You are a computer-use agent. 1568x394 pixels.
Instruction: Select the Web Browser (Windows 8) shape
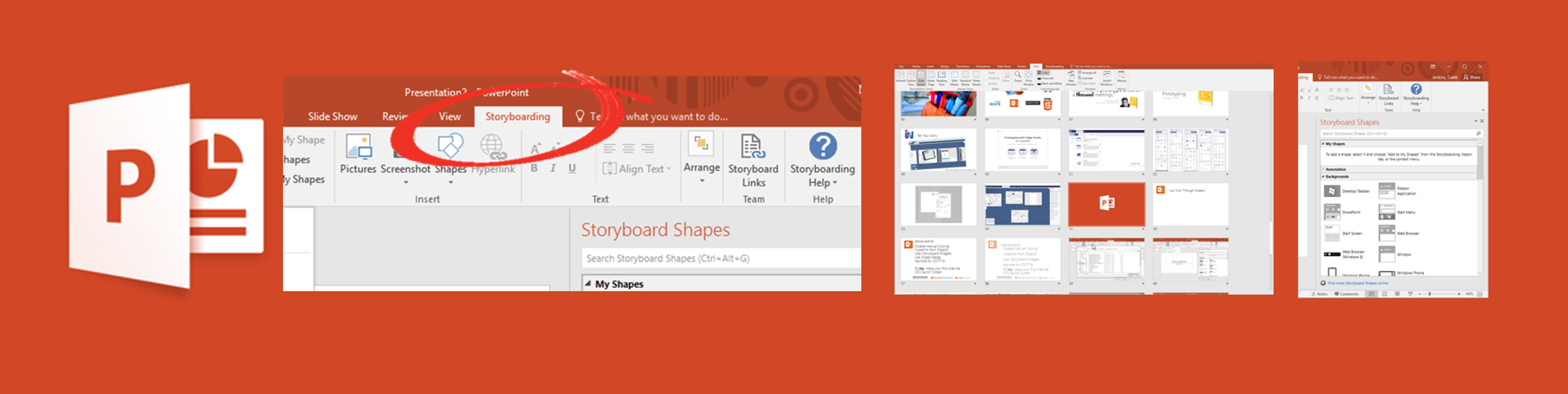click(x=1346, y=254)
